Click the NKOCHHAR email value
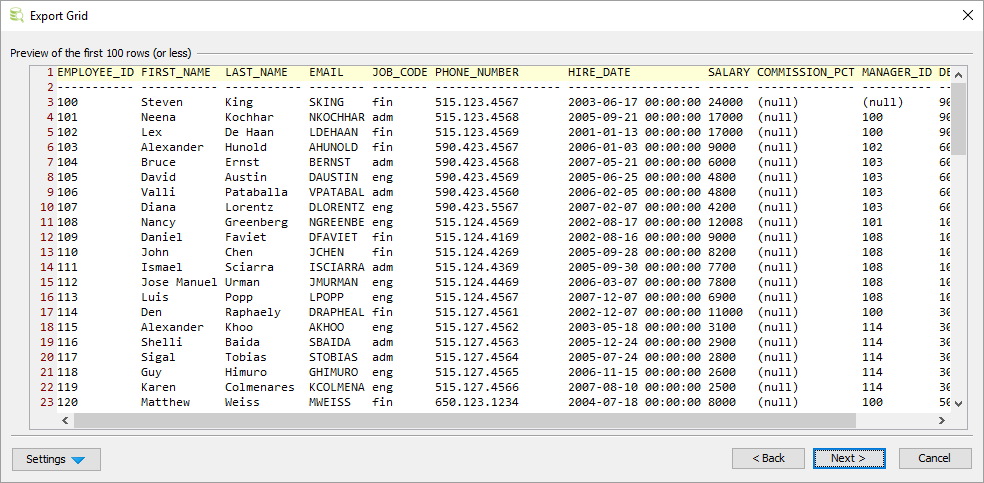 point(337,117)
